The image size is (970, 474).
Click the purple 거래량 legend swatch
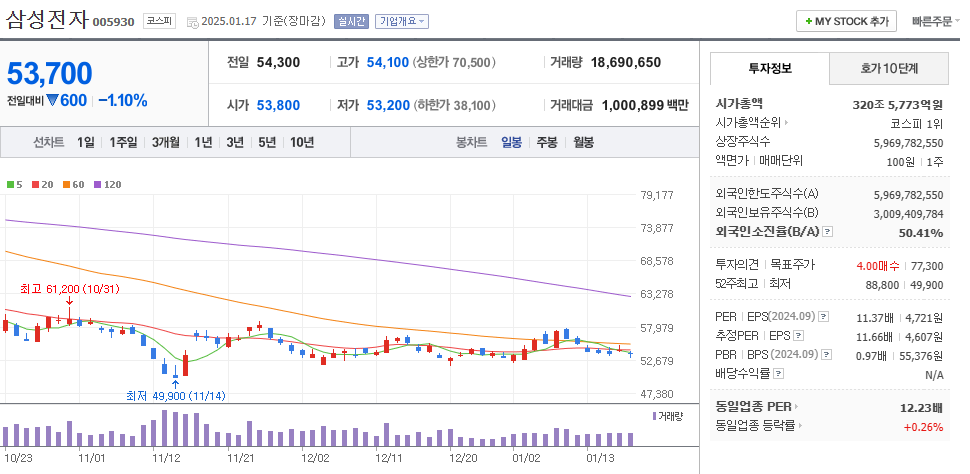tap(655, 416)
